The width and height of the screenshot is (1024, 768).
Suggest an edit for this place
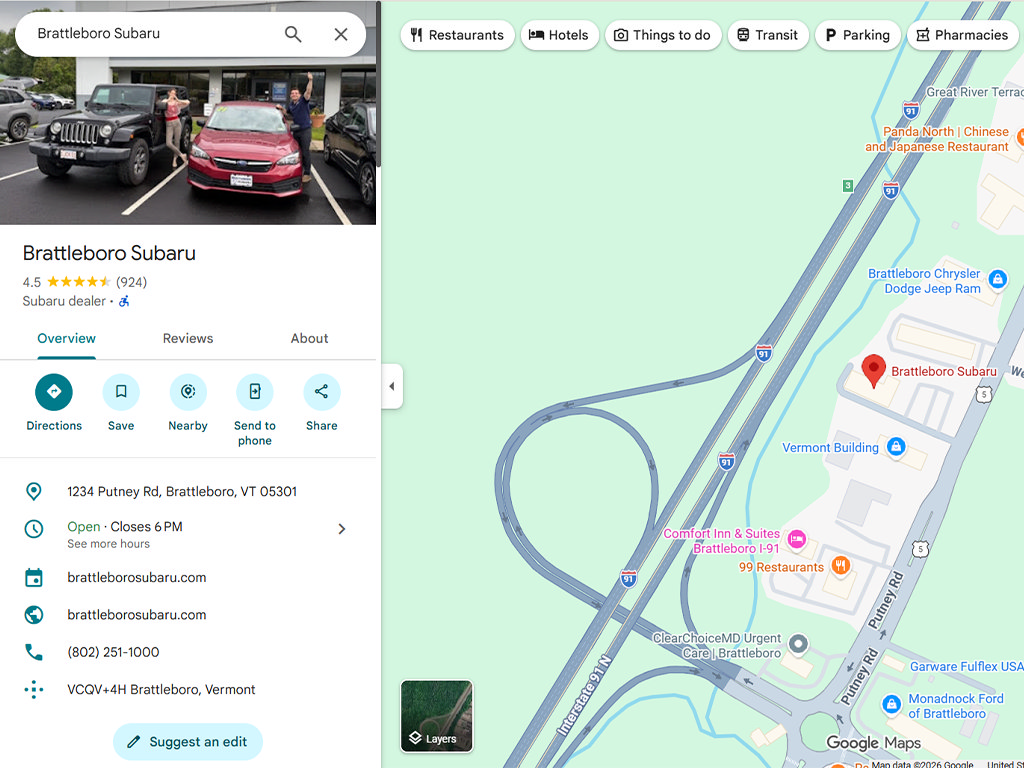click(x=188, y=742)
